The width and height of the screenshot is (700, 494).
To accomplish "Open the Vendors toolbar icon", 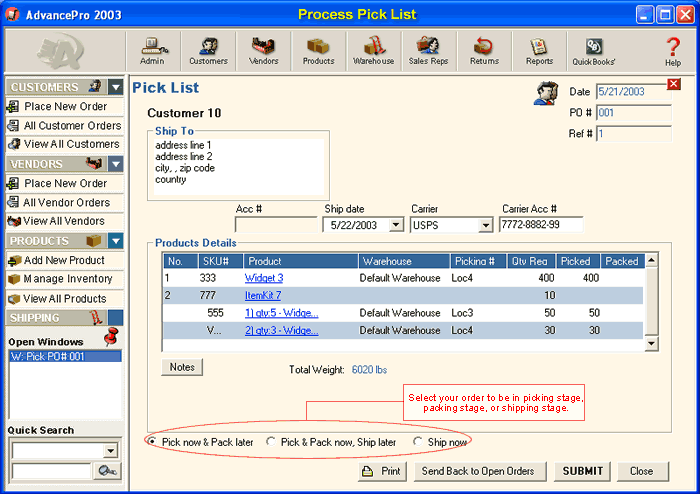I will click(x=263, y=51).
